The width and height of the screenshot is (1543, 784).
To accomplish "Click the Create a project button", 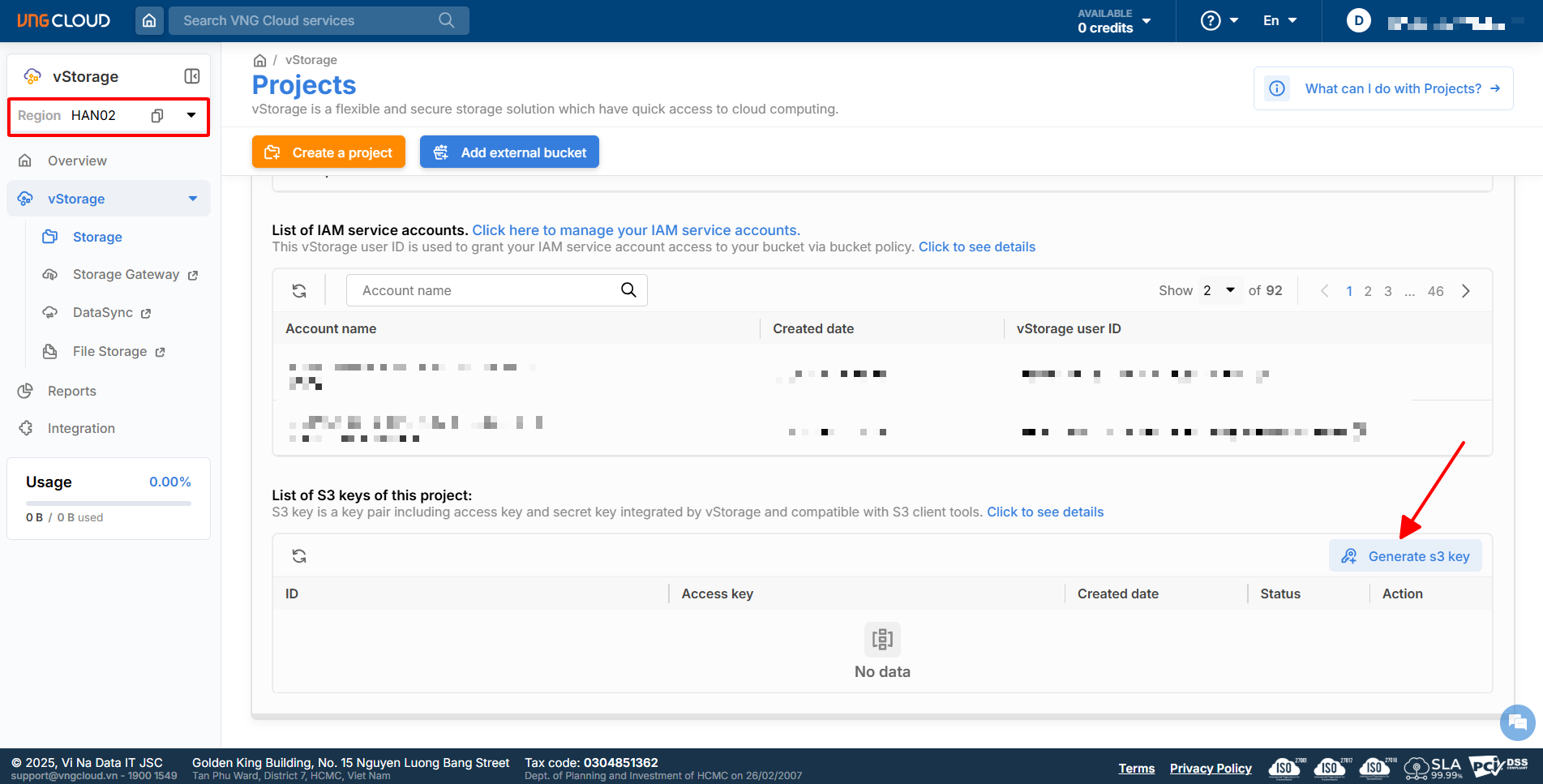I will click(328, 152).
